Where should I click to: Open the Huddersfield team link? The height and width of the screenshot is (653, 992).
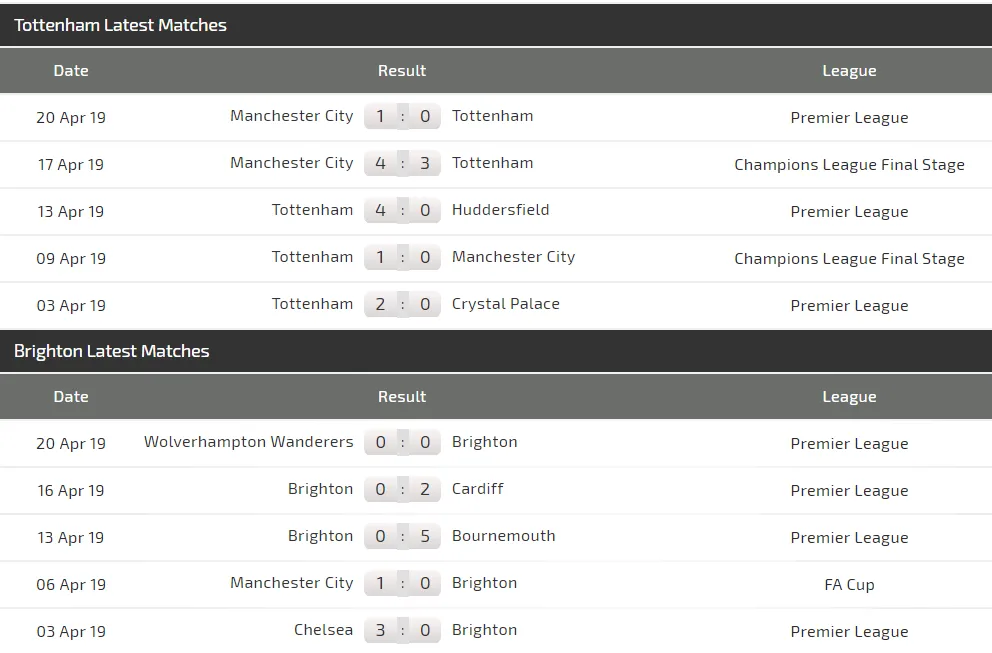[500, 210]
